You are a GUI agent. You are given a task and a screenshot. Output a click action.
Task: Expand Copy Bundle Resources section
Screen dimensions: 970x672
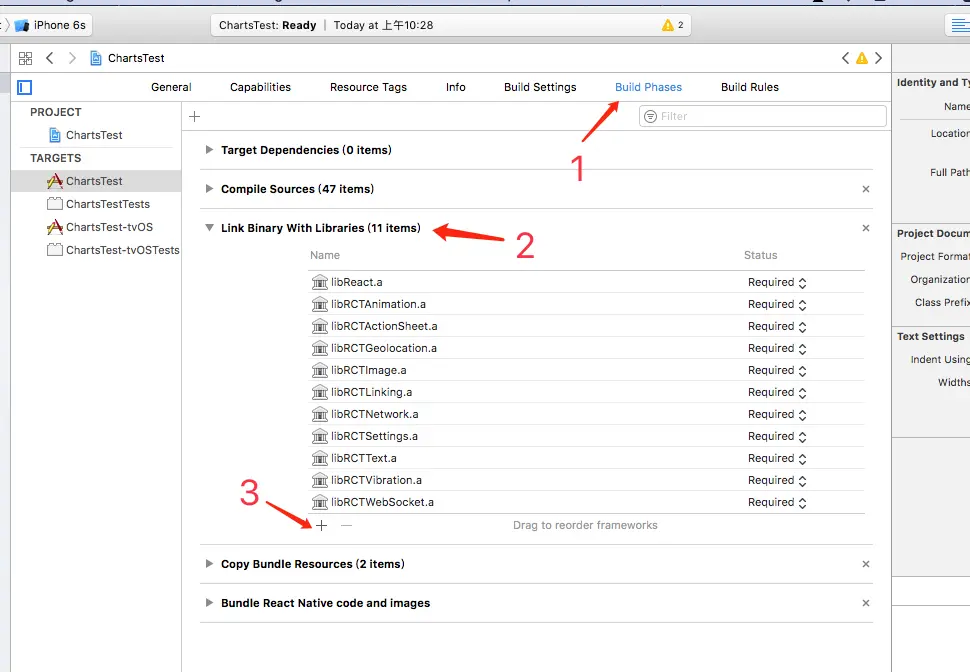point(209,564)
